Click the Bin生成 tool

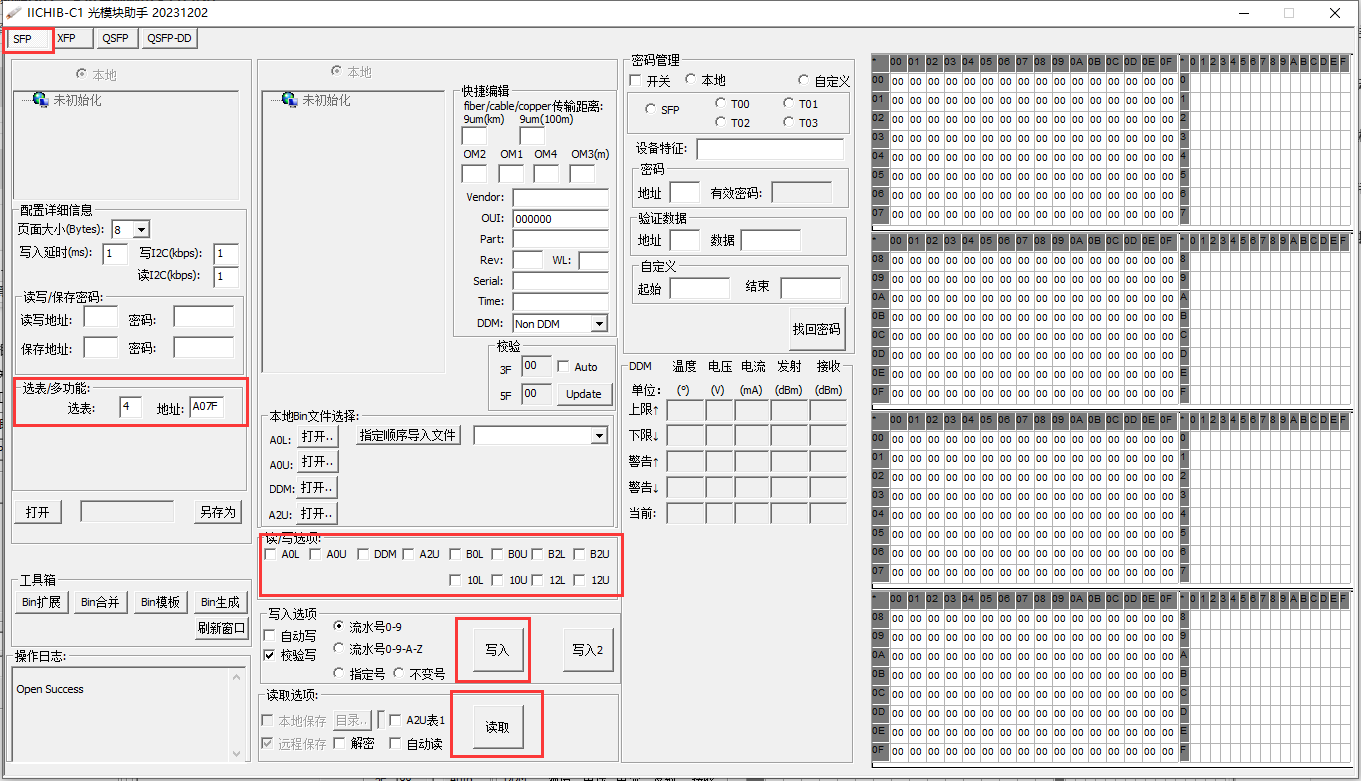tap(220, 602)
